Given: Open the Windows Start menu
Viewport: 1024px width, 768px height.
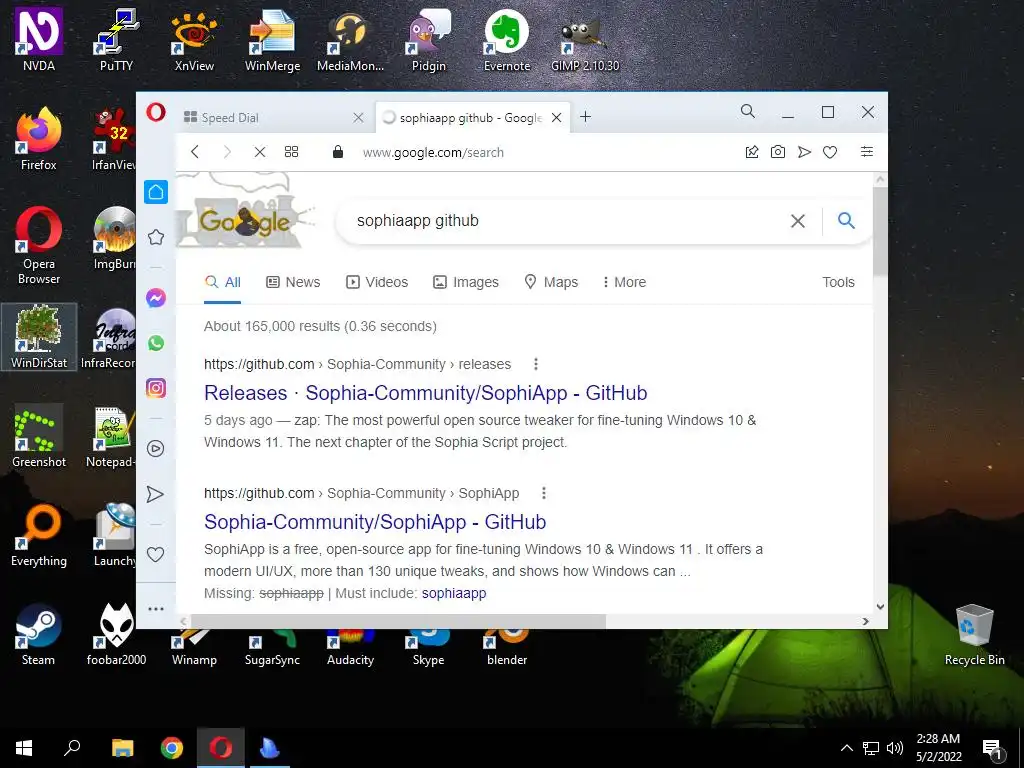Looking at the screenshot, I should [24, 748].
